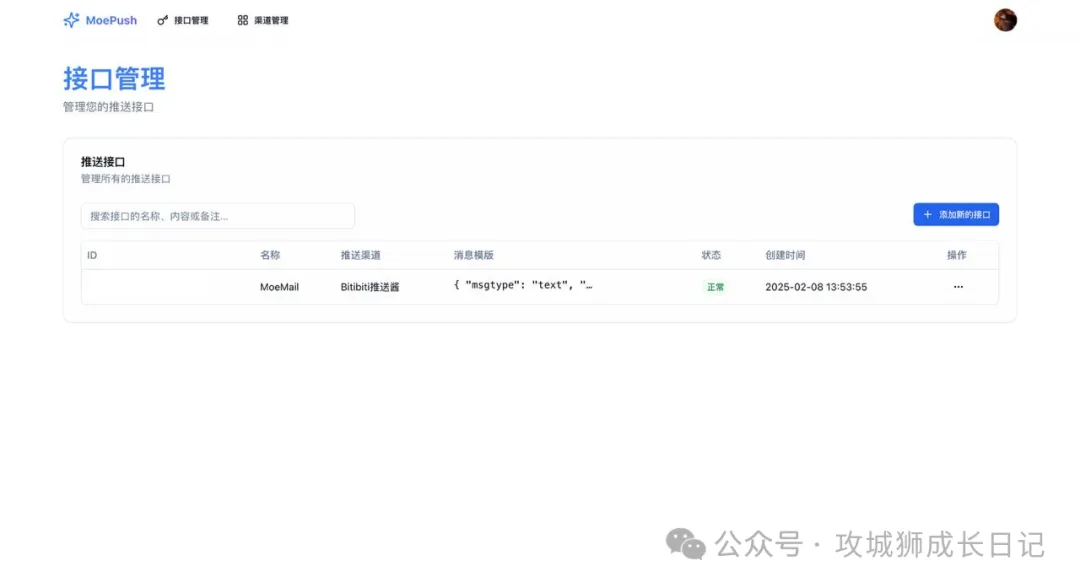Go to home via MoePush brand text

tap(111, 20)
